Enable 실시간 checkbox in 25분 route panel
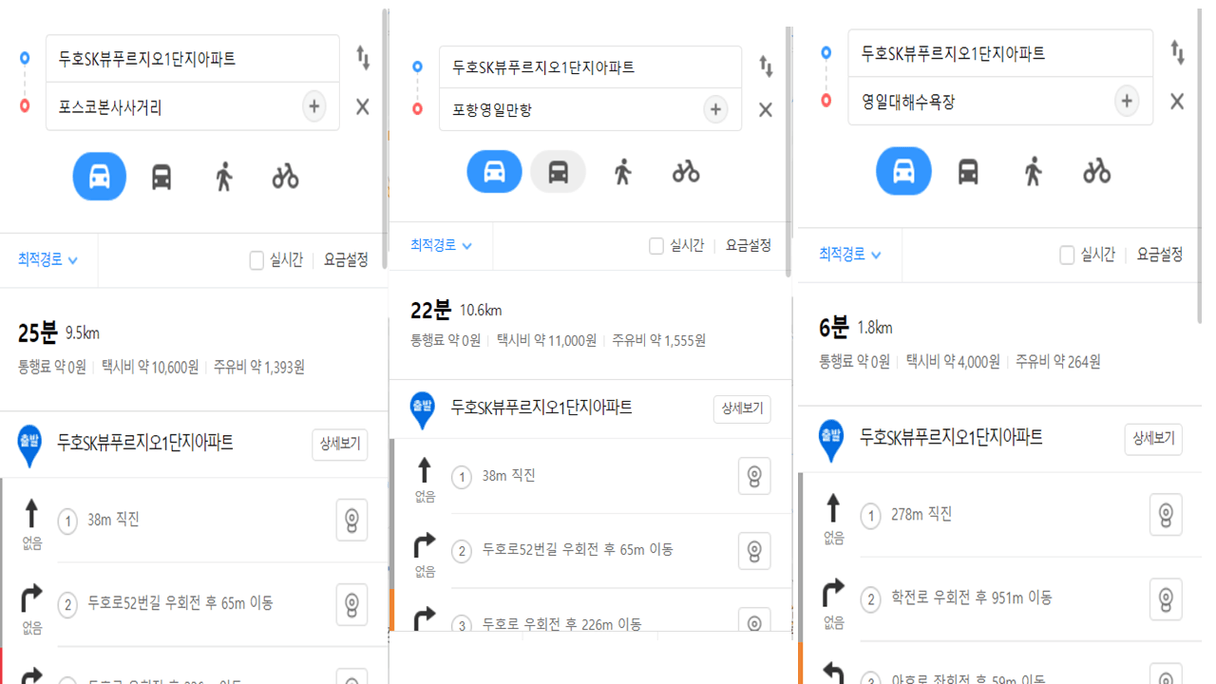This screenshot has height=684, width=1216. point(256,260)
